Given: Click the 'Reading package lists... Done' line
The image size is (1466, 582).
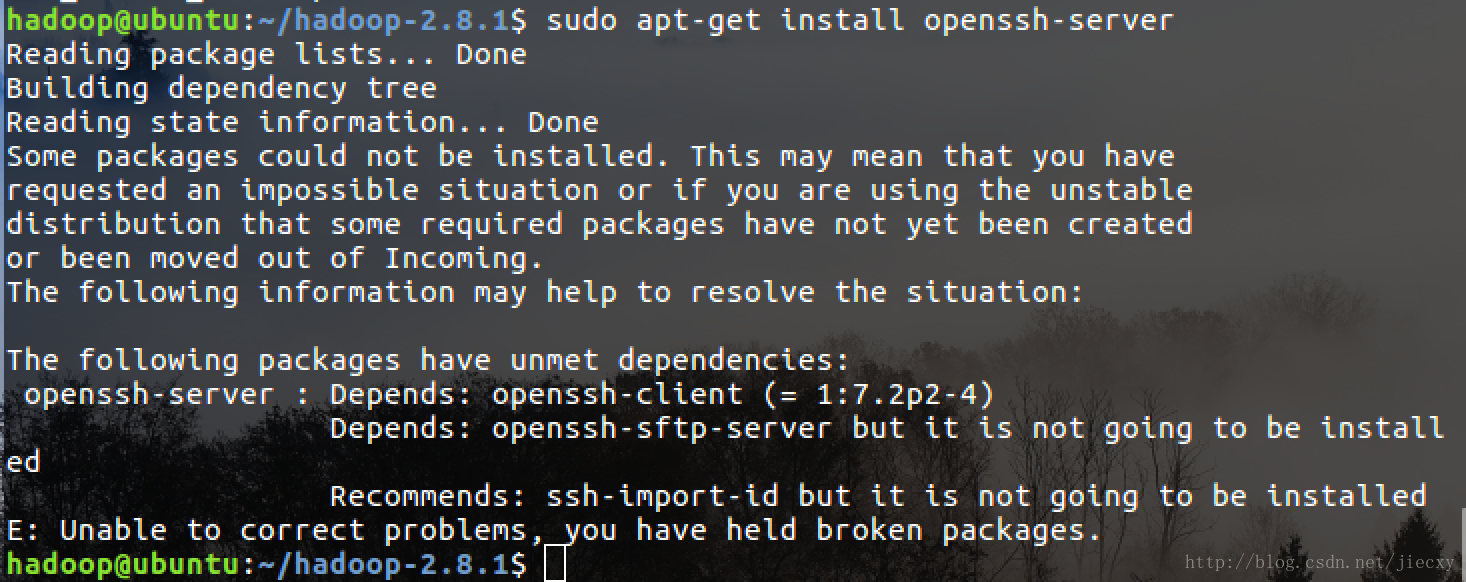Looking at the screenshot, I should [266, 54].
